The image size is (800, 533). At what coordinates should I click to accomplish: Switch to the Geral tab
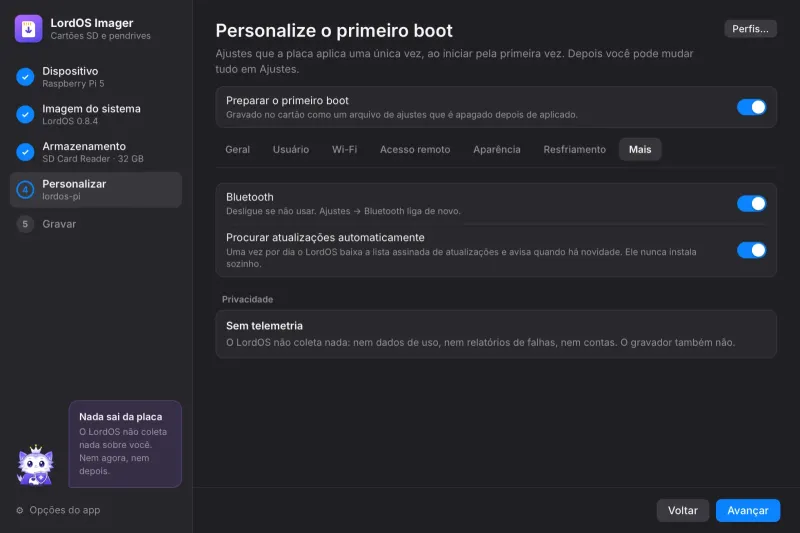click(238, 149)
